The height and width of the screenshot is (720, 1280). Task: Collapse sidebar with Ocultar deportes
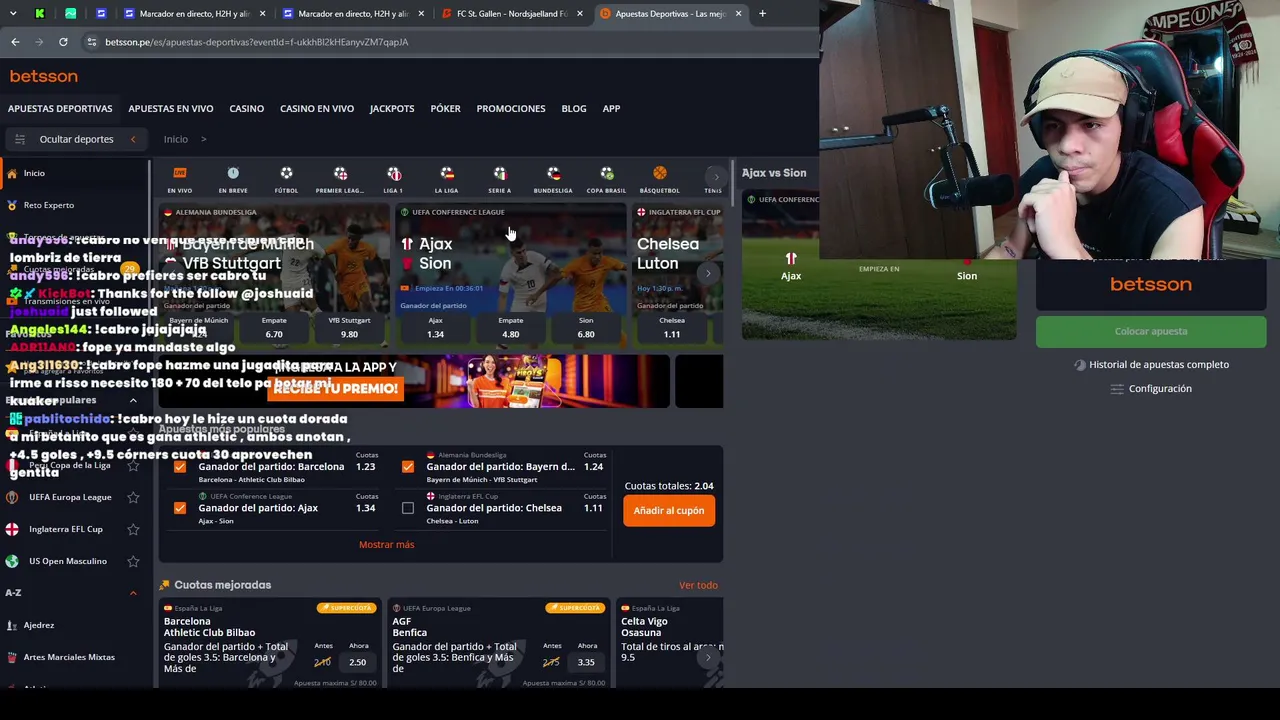pyautogui.click(x=76, y=139)
